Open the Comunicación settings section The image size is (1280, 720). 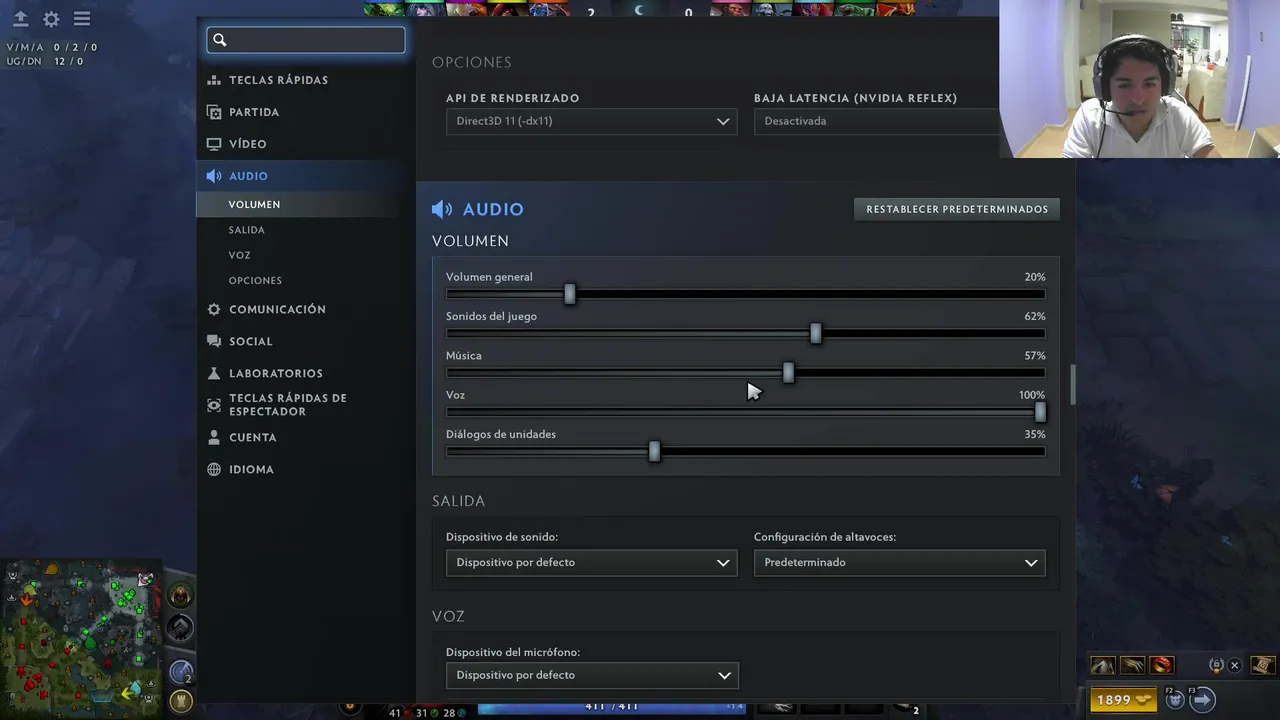pyautogui.click(x=277, y=309)
